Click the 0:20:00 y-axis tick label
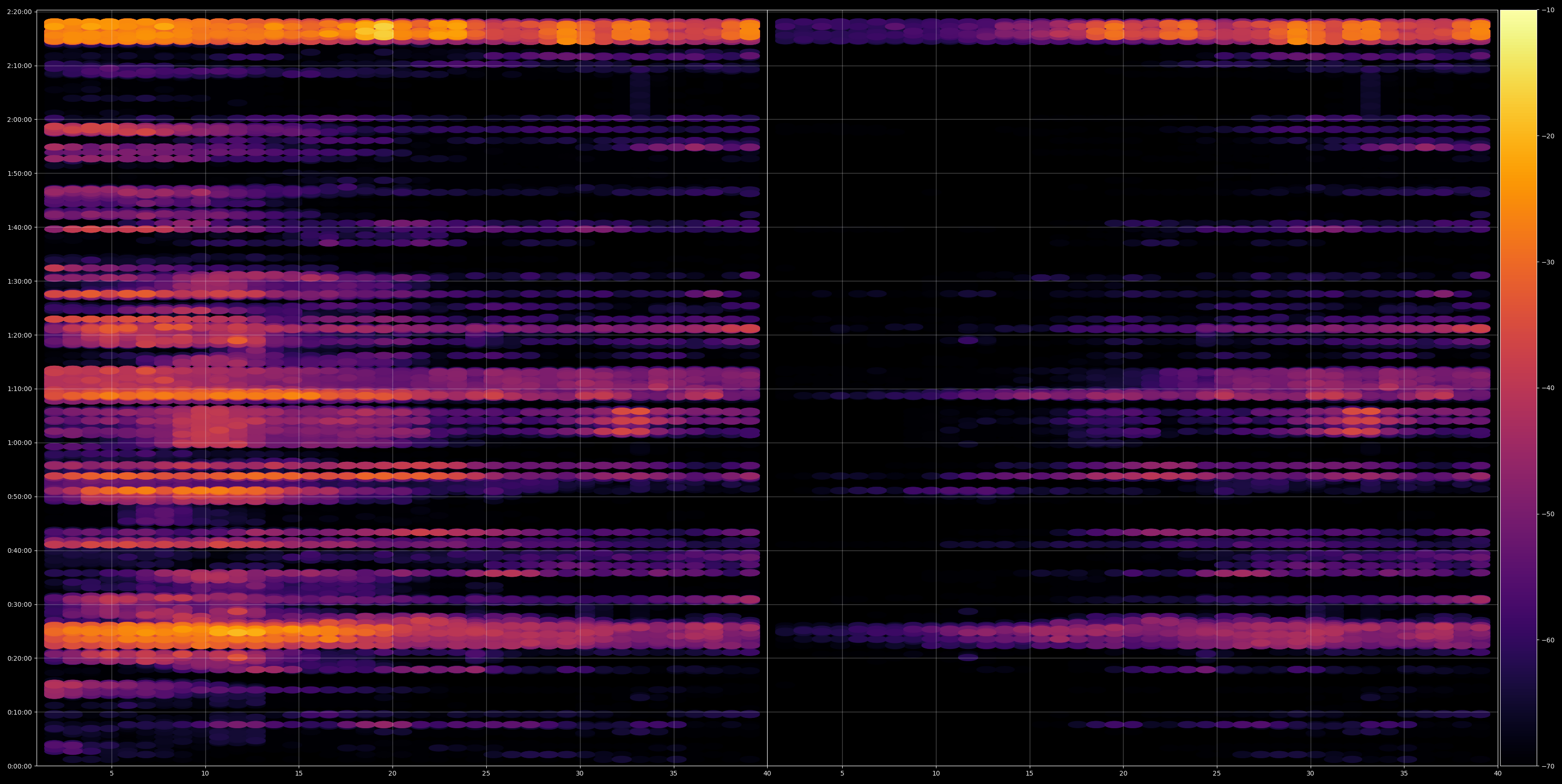 tap(19, 658)
